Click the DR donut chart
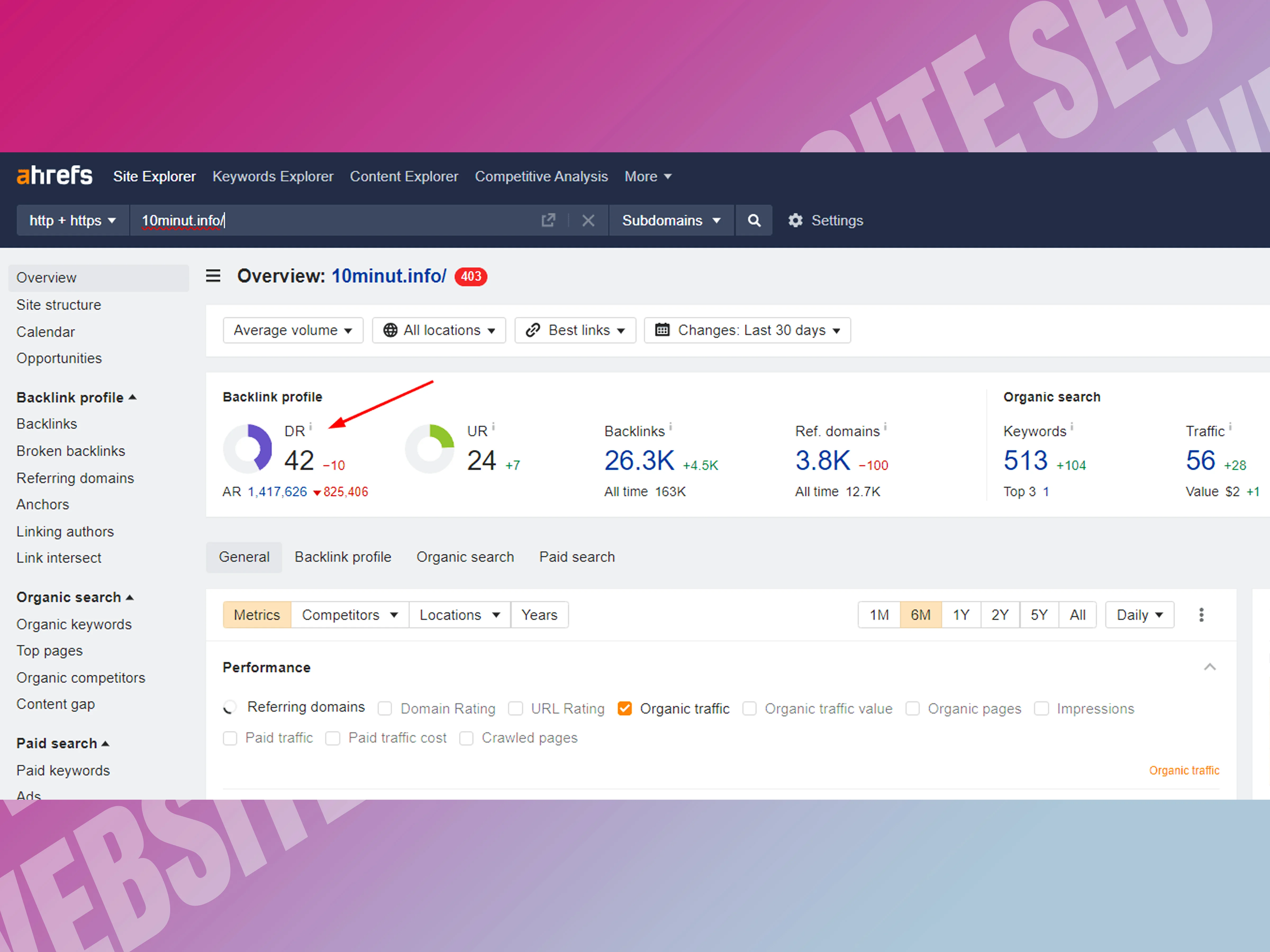Viewport: 1270px width, 952px height. pos(247,448)
